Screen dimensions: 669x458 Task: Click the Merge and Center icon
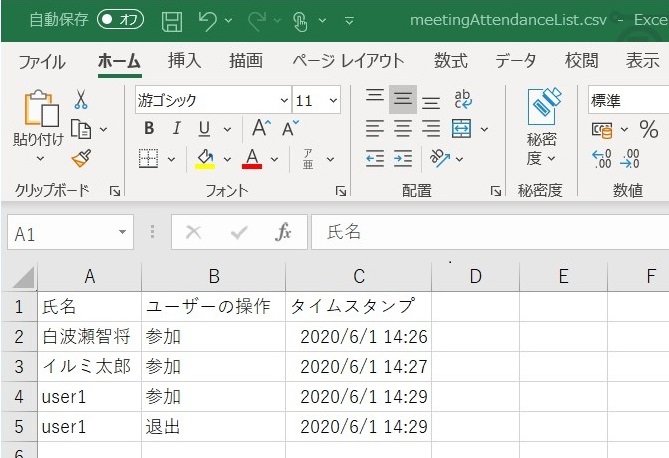click(x=461, y=128)
